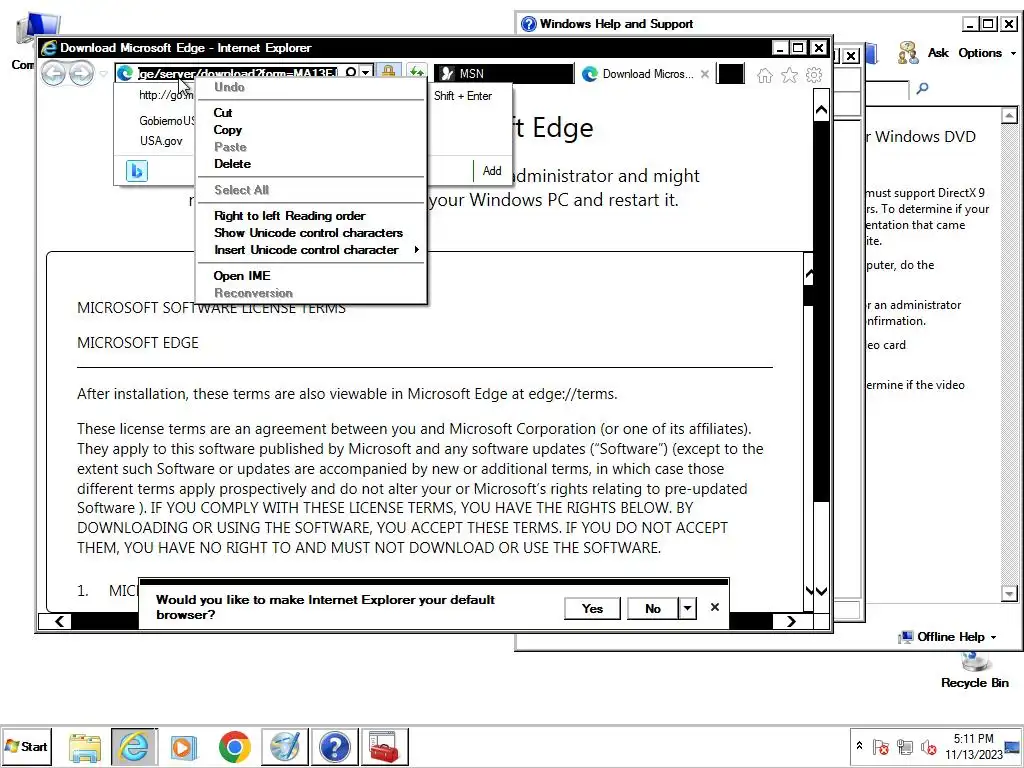Click the red toolbox taskbar icon
This screenshot has width=1024, height=768.
pos(385,746)
